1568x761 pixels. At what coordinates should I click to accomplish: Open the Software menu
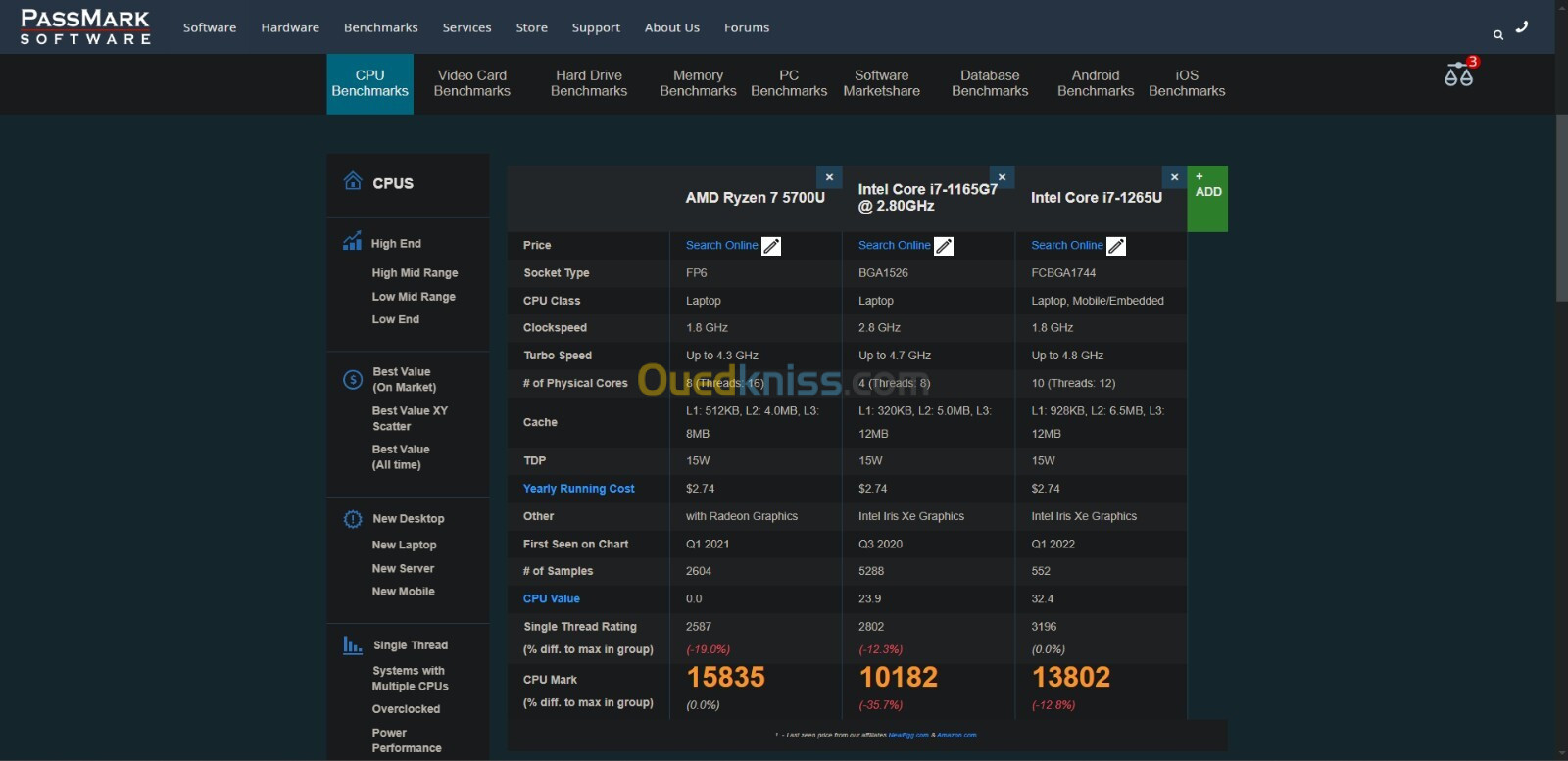pyautogui.click(x=210, y=27)
